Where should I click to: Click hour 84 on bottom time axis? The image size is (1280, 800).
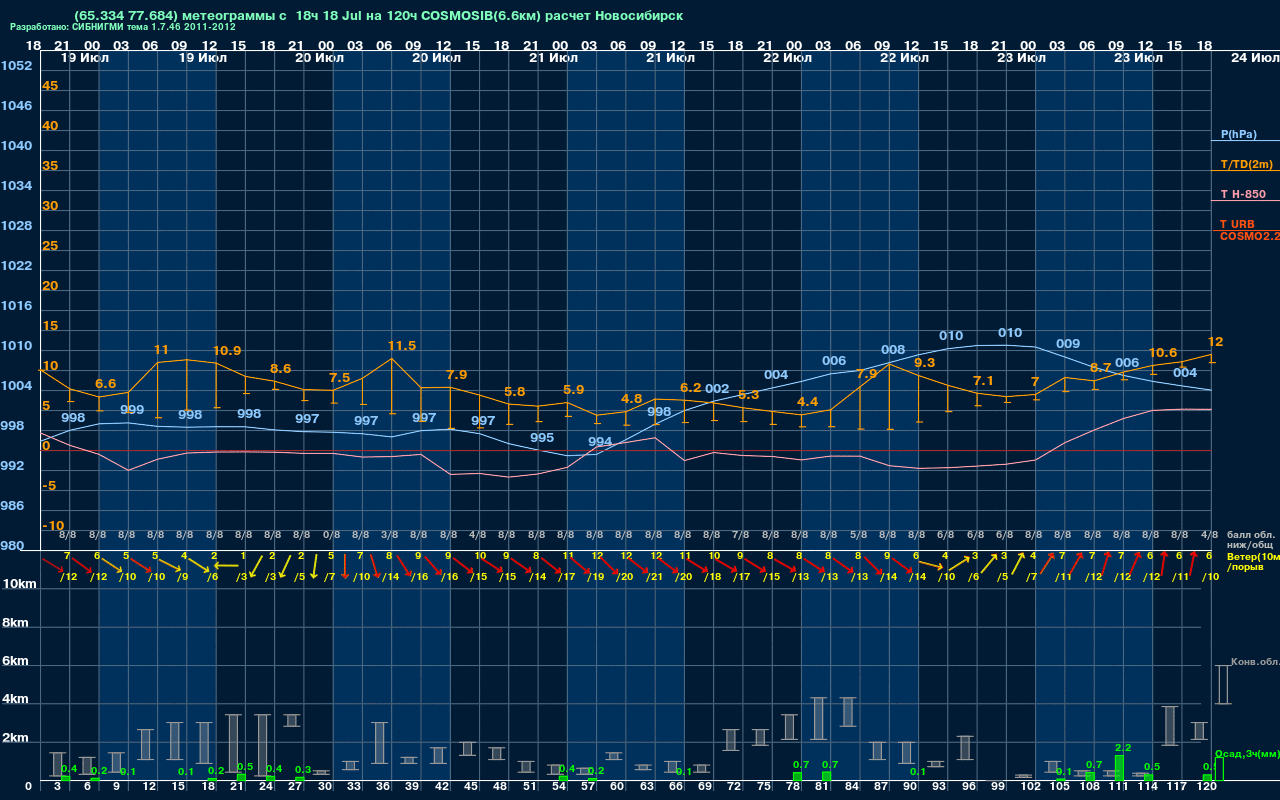pyautogui.click(x=850, y=787)
